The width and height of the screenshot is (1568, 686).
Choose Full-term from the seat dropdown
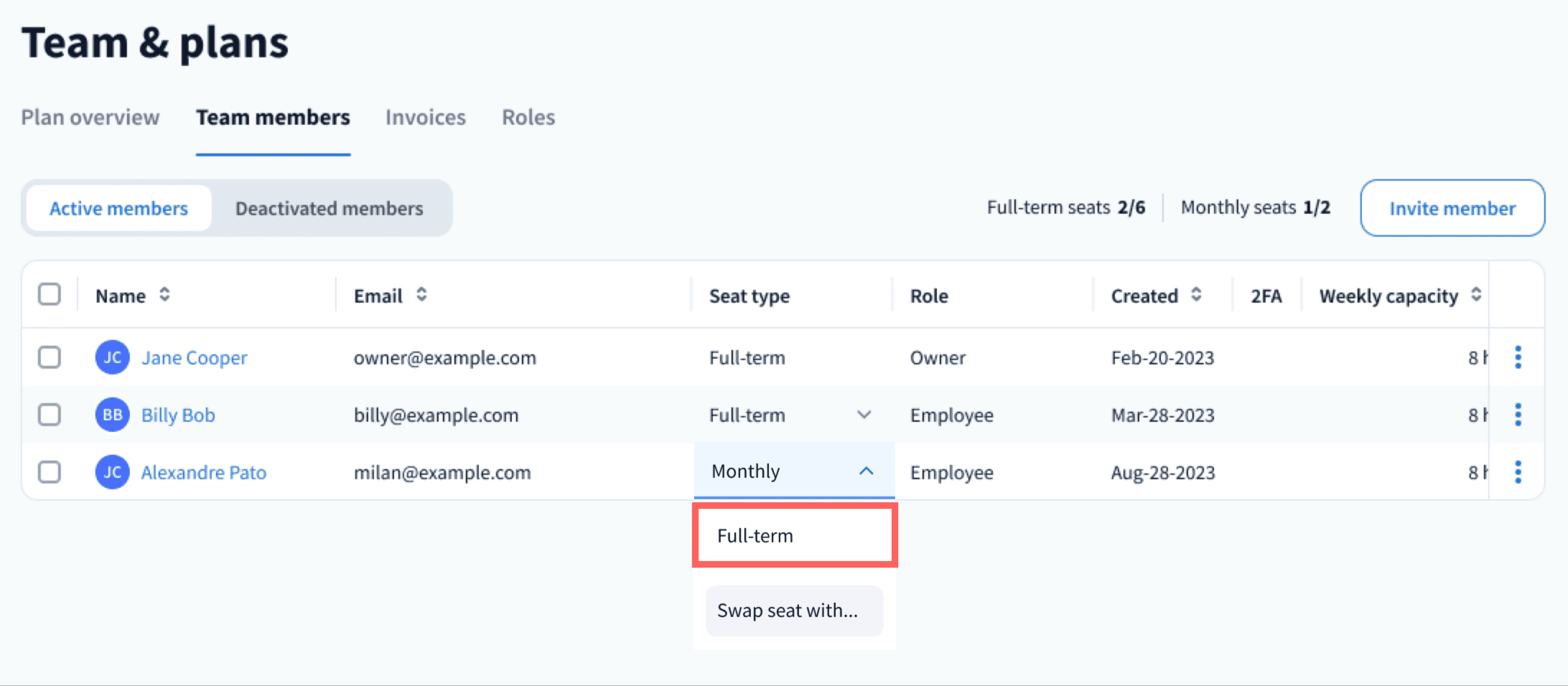(794, 536)
